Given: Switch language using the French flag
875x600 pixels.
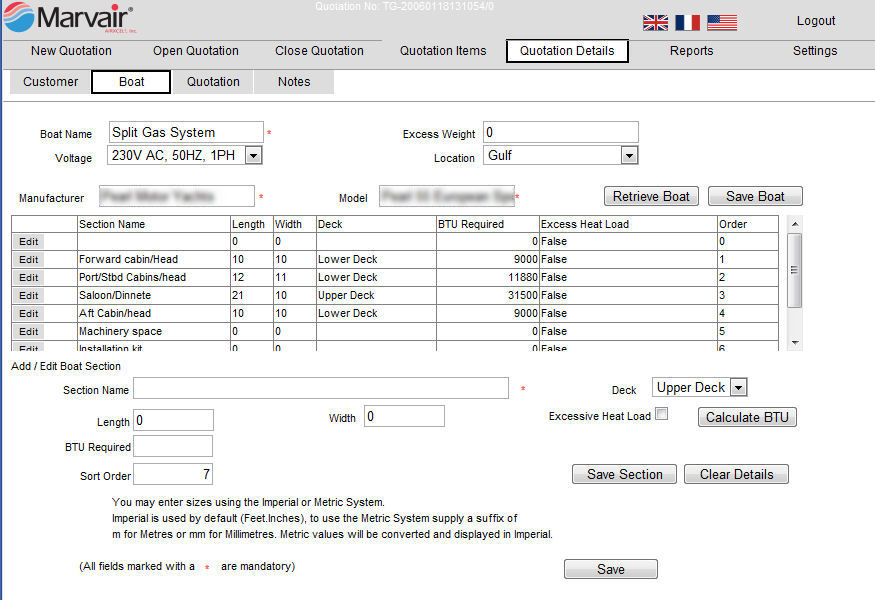Looking at the screenshot, I should 687,22.
